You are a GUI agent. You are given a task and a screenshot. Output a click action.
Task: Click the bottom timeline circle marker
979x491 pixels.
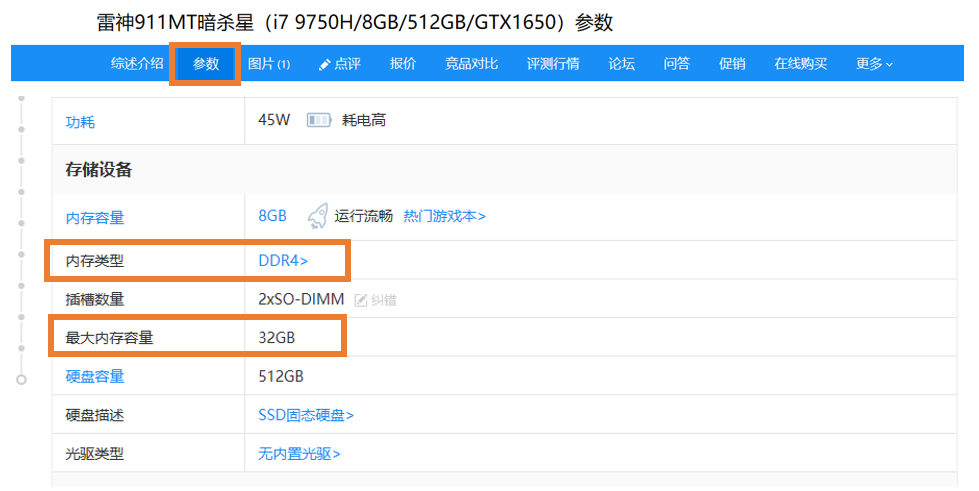(x=21, y=380)
